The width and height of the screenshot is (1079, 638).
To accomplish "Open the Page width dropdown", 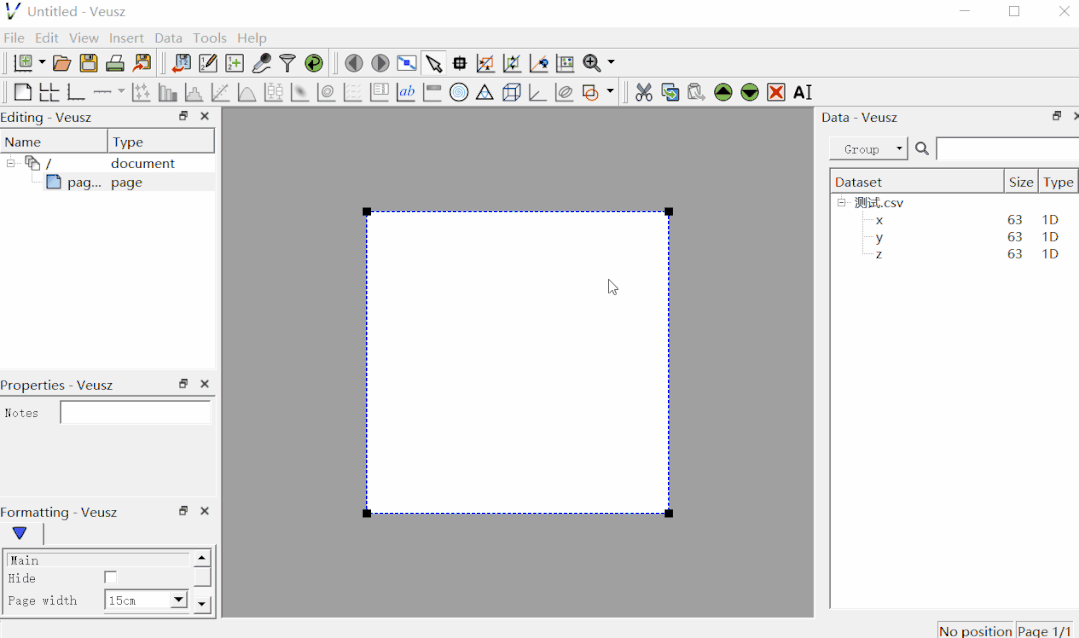I will pyautogui.click(x=179, y=600).
